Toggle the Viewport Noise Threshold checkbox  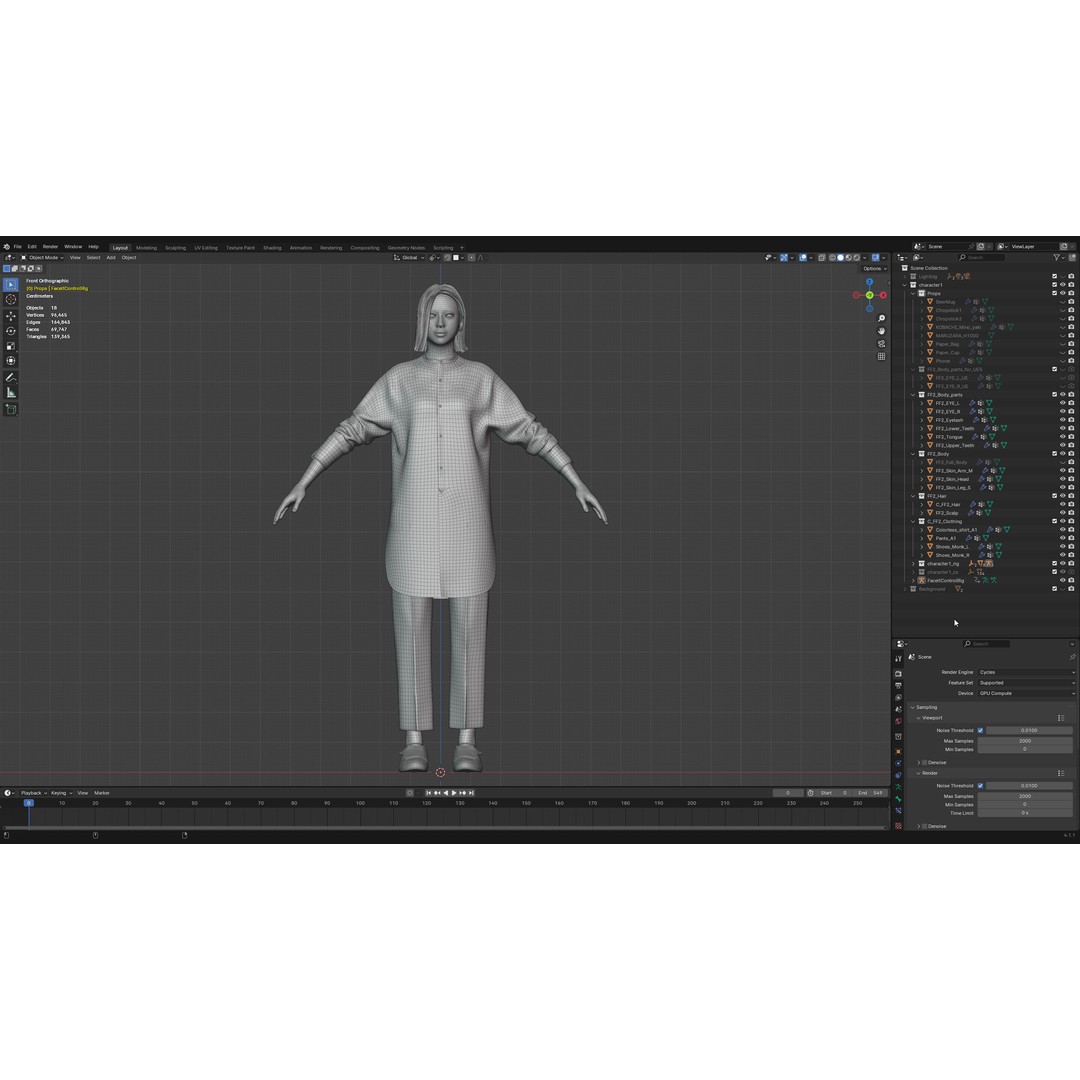[x=980, y=730]
